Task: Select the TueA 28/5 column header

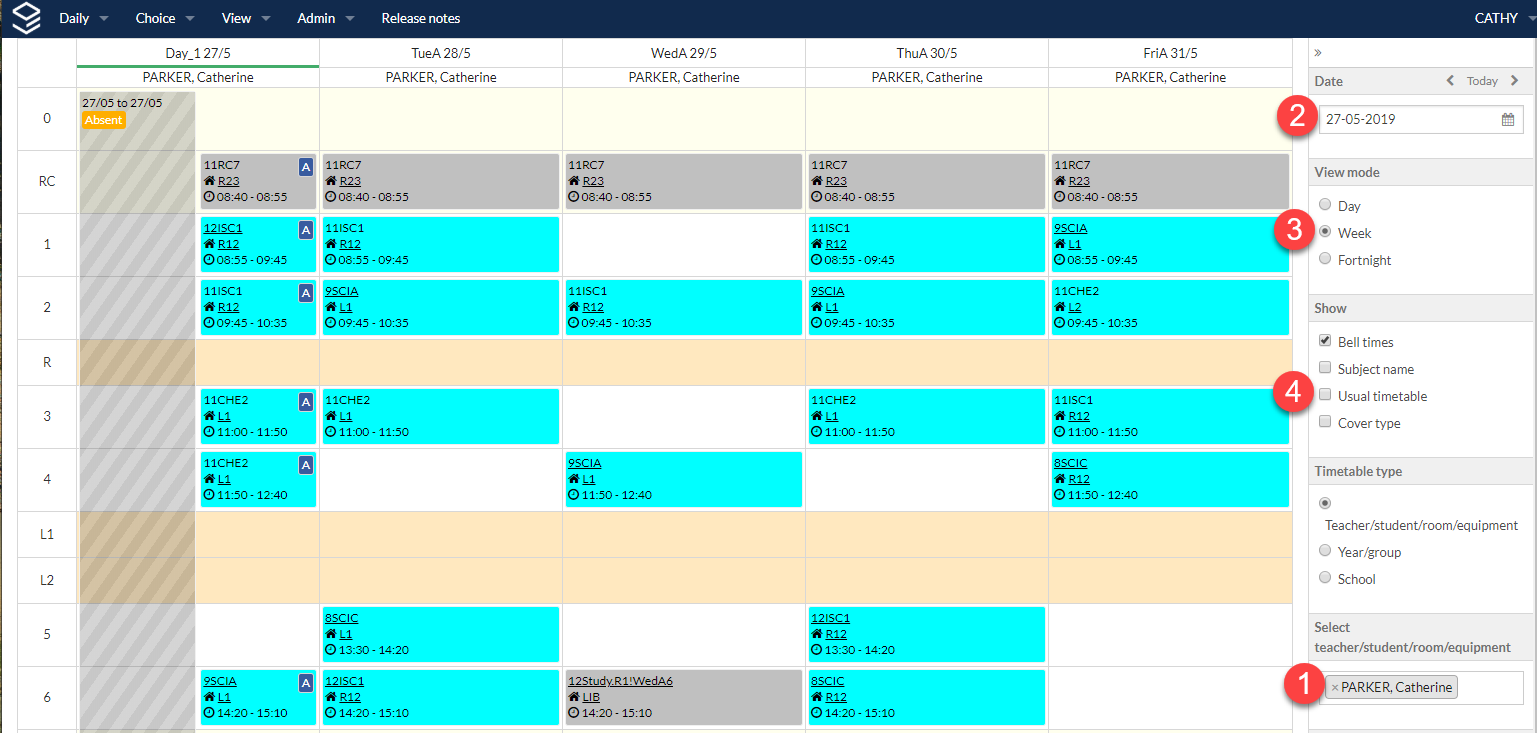Action: tap(441, 53)
